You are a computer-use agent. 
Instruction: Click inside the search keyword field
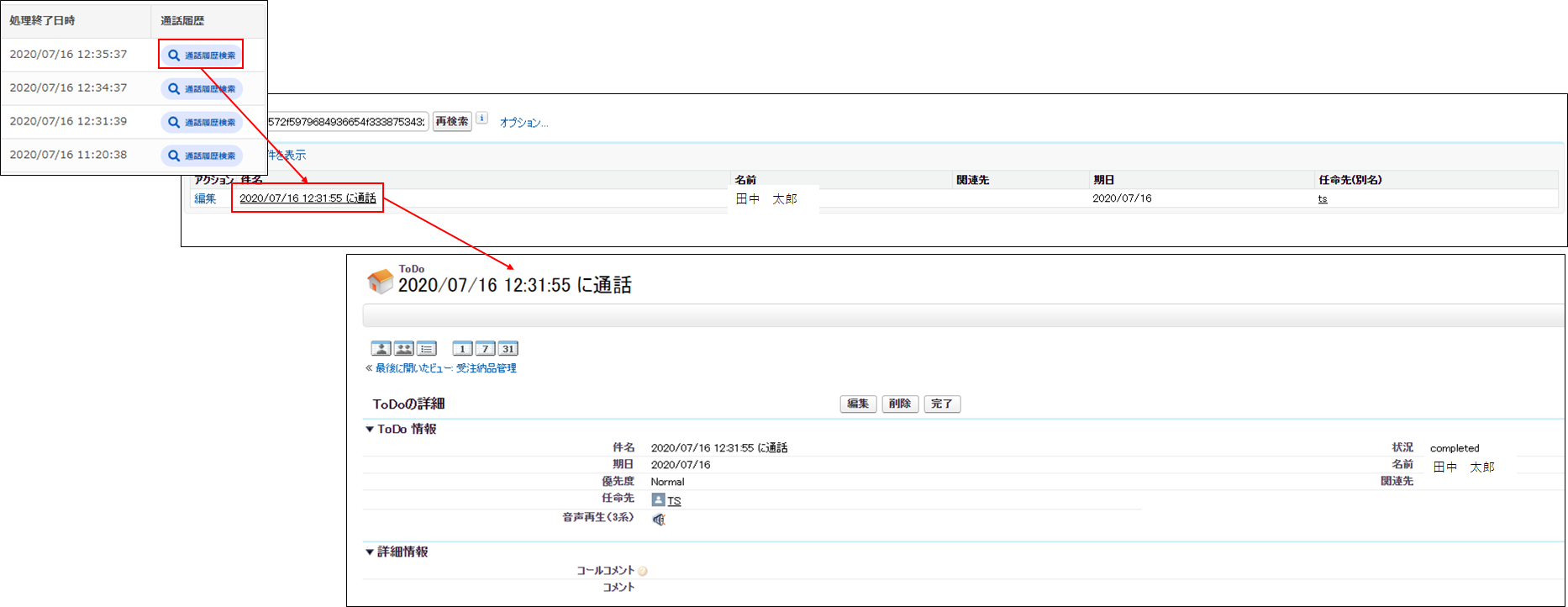tap(347, 122)
